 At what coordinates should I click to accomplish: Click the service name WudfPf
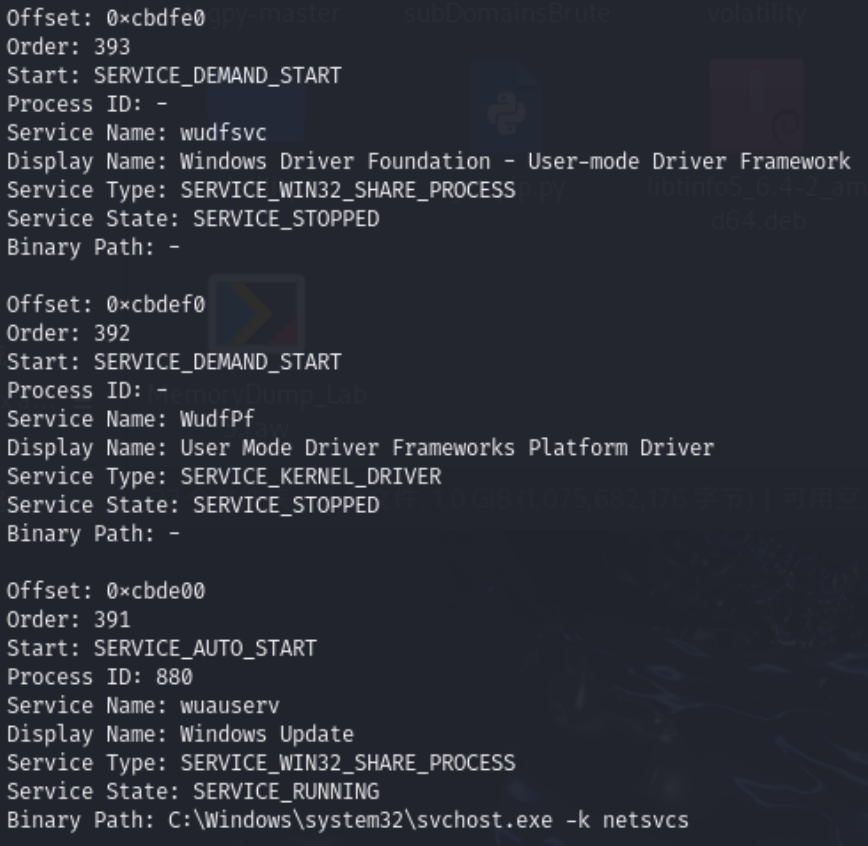[x=217, y=419]
